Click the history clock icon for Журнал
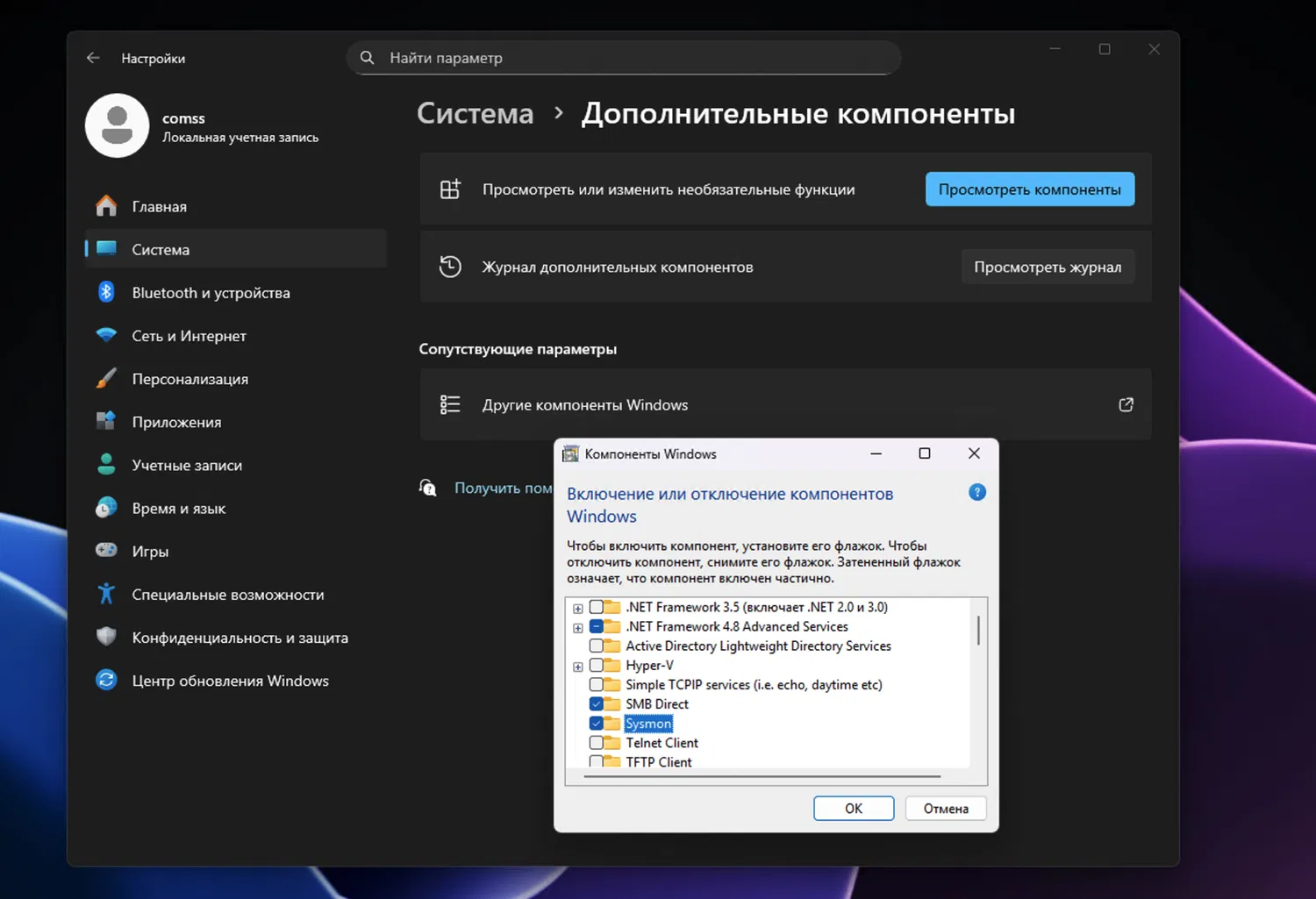Screen dimensions: 1316x899 (x=450, y=267)
